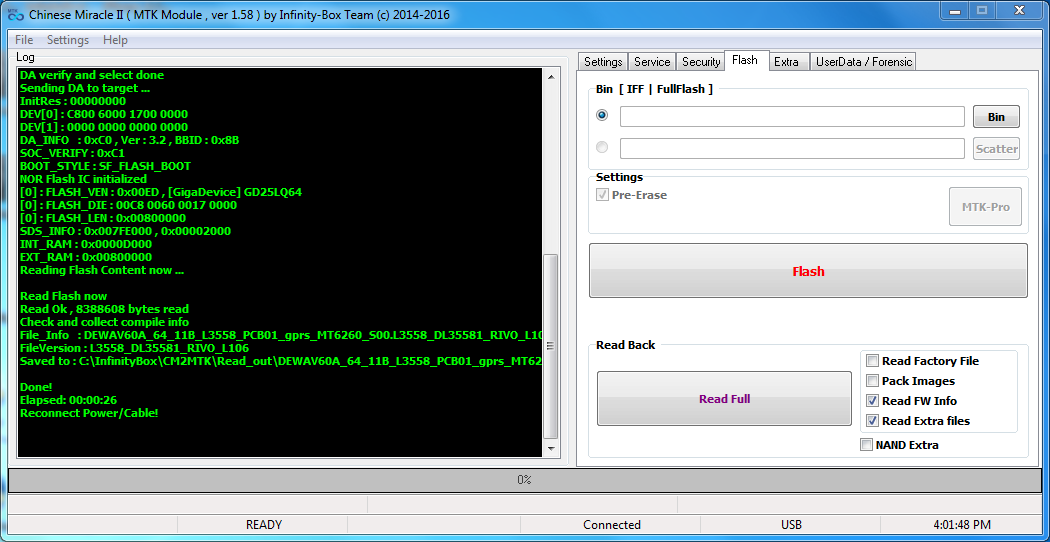Open the Extra tab
The height and width of the screenshot is (542, 1050).
[786, 62]
